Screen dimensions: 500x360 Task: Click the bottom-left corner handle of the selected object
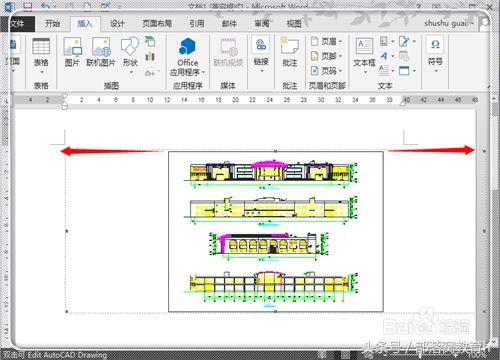[x=67, y=312]
